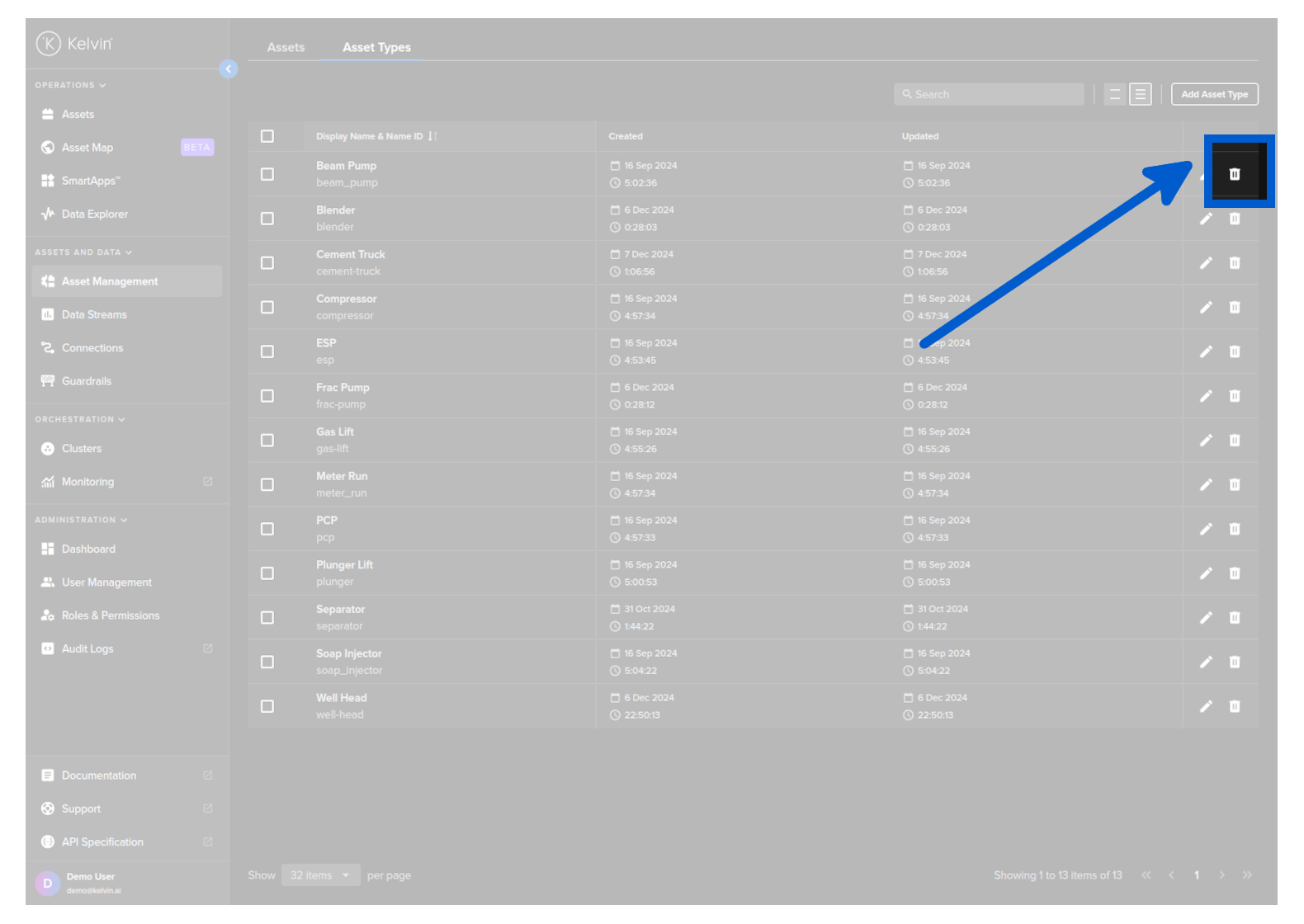This screenshot has width=1304, height=924.
Task: Open the Documentation link
Action: point(99,775)
